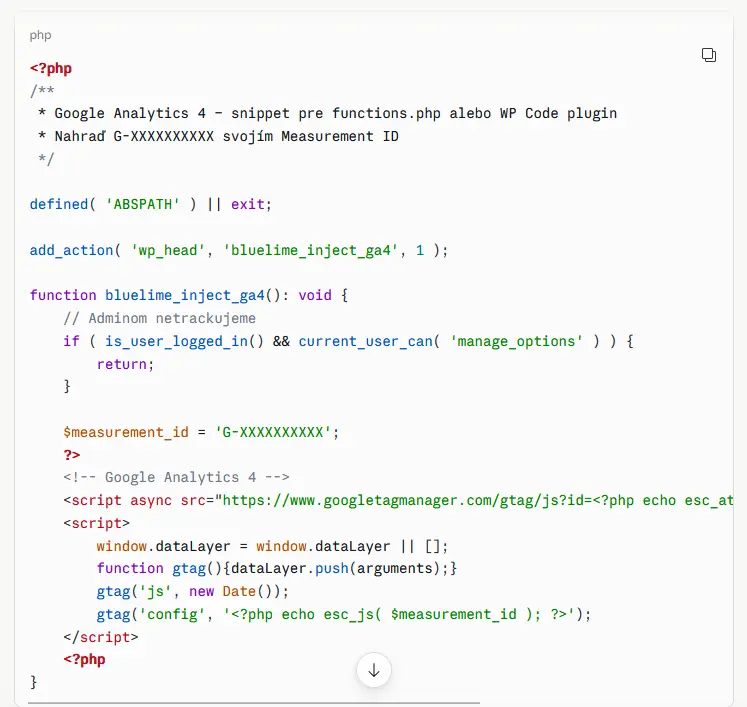Click the comment '// Adminom netrackujeme'
The image size is (747, 707).
[x=160, y=318]
